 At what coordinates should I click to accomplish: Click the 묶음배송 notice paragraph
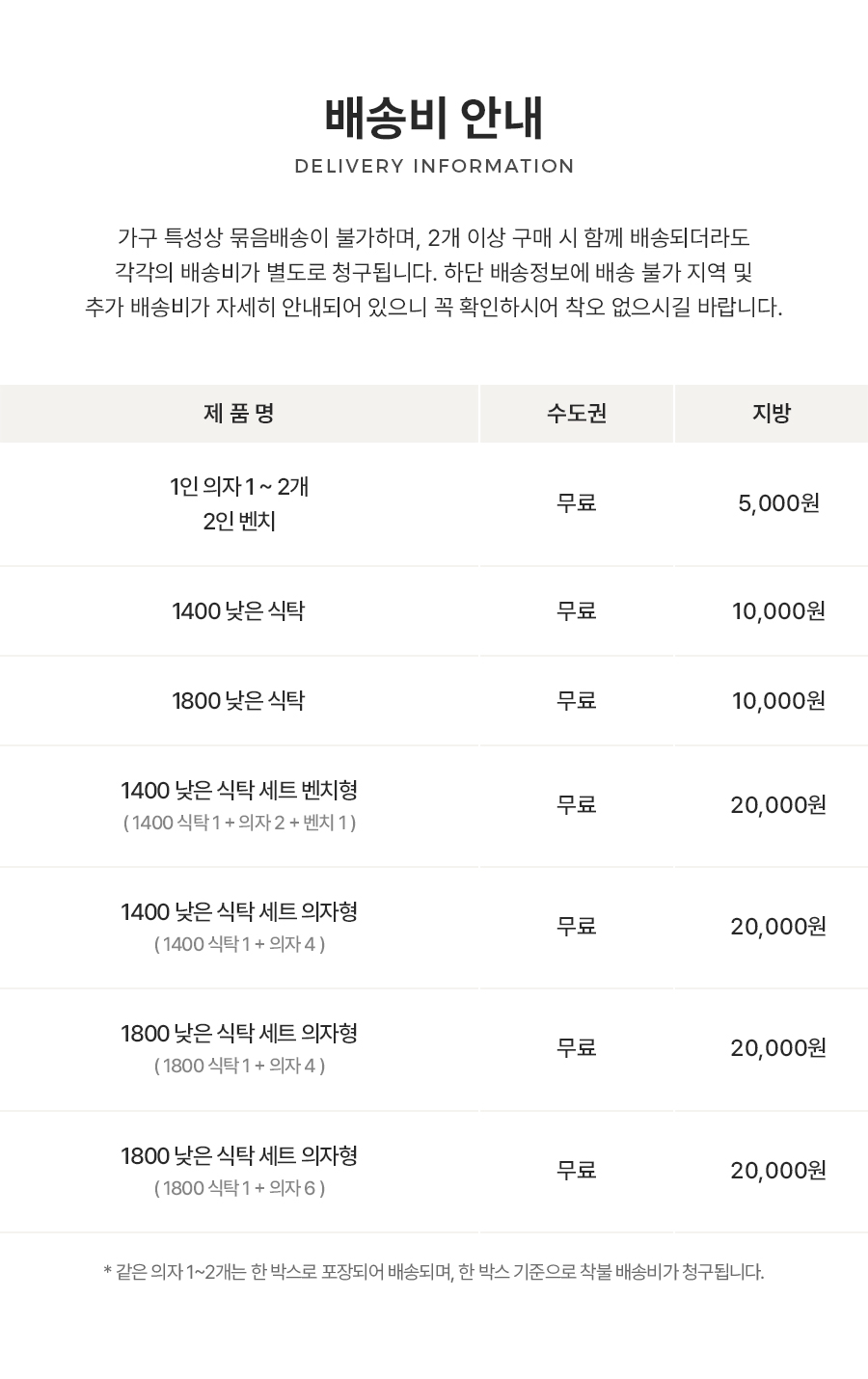(433, 272)
